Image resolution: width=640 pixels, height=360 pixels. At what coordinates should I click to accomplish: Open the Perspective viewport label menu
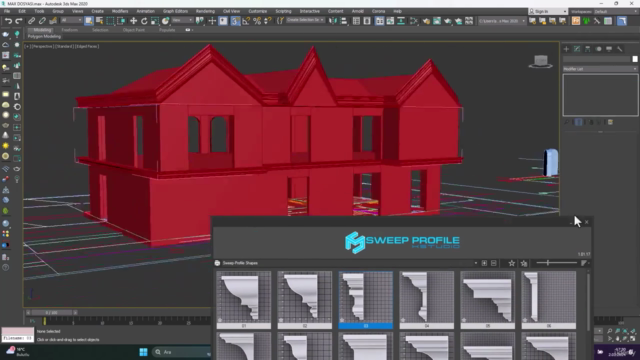[x=43, y=47]
